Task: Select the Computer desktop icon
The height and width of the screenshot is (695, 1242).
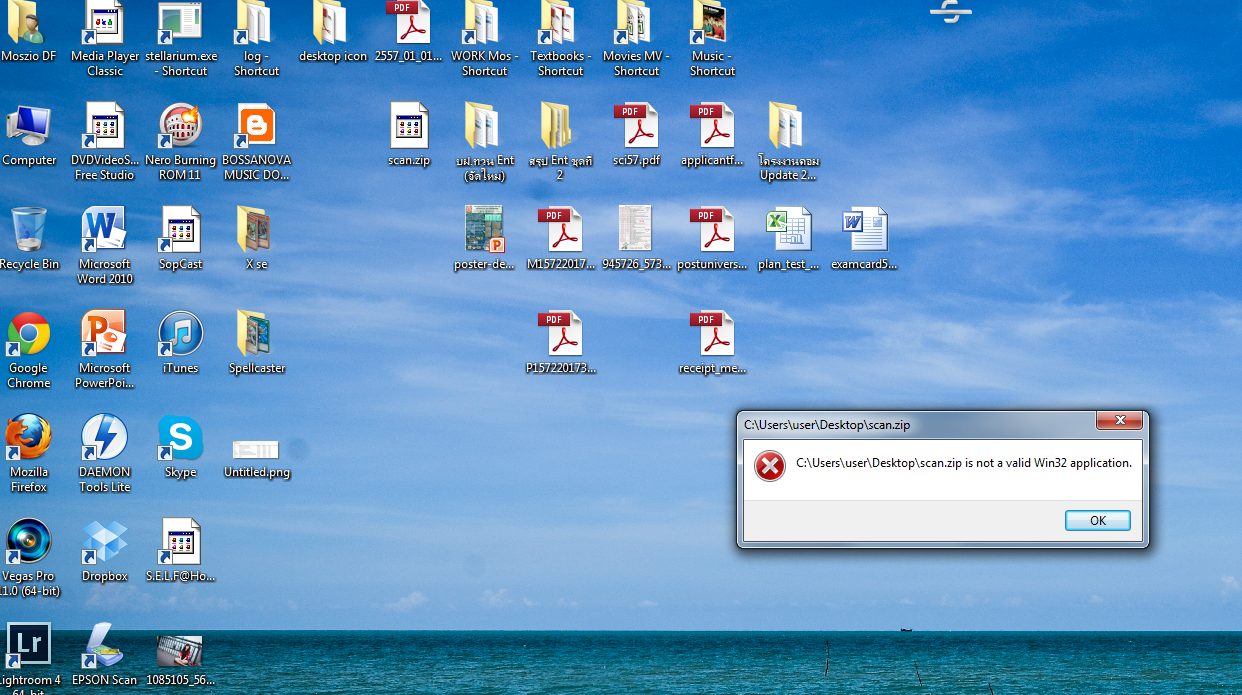Action: tap(29, 126)
